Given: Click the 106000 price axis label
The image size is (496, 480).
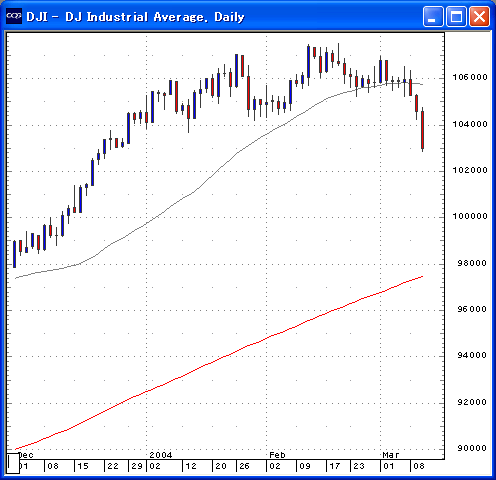Looking at the screenshot, I should 470,77.
